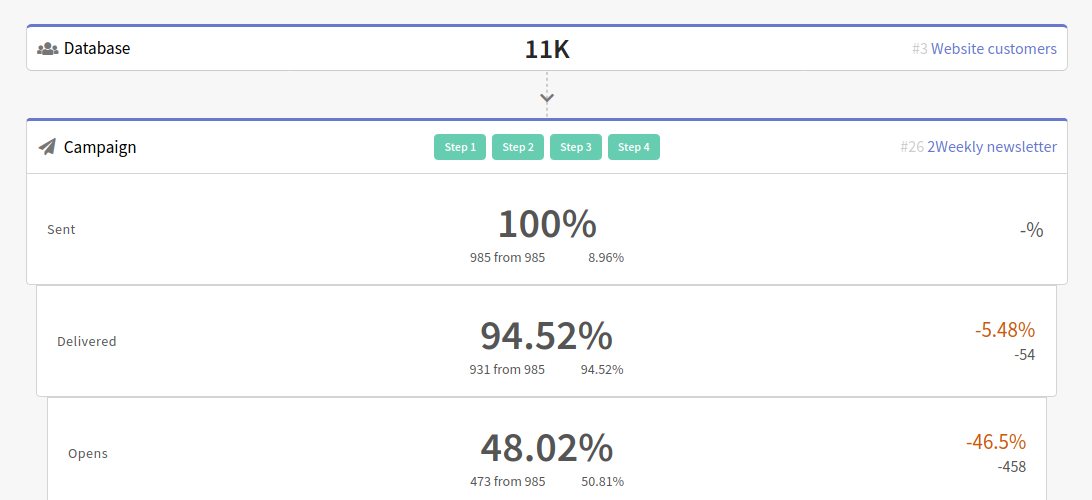Select the Step 4 button
Viewport: 1092px width, 500px height.
pos(634,147)
